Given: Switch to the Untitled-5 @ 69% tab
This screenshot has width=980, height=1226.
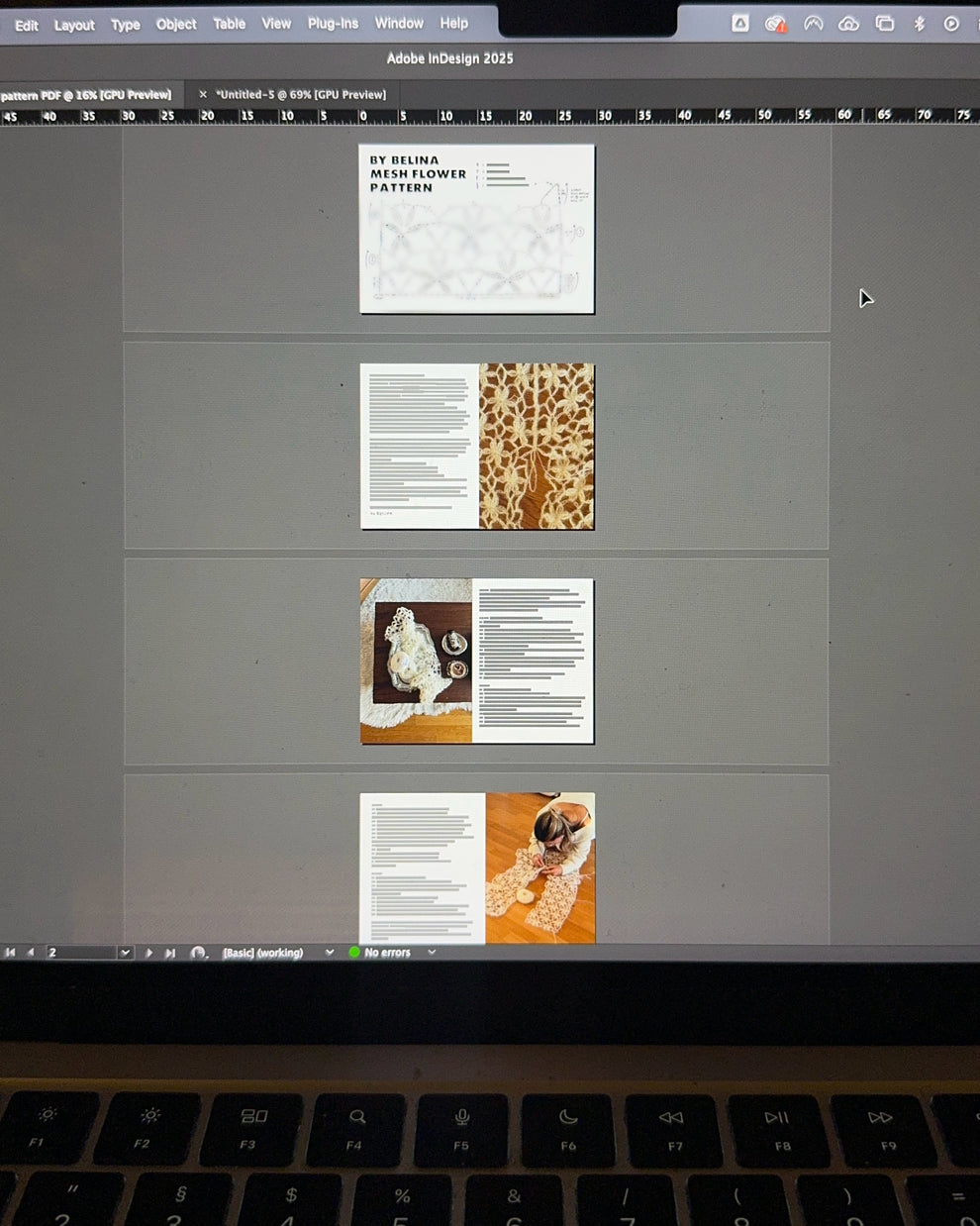Looking at the screenshot, I should coord(301,95).
